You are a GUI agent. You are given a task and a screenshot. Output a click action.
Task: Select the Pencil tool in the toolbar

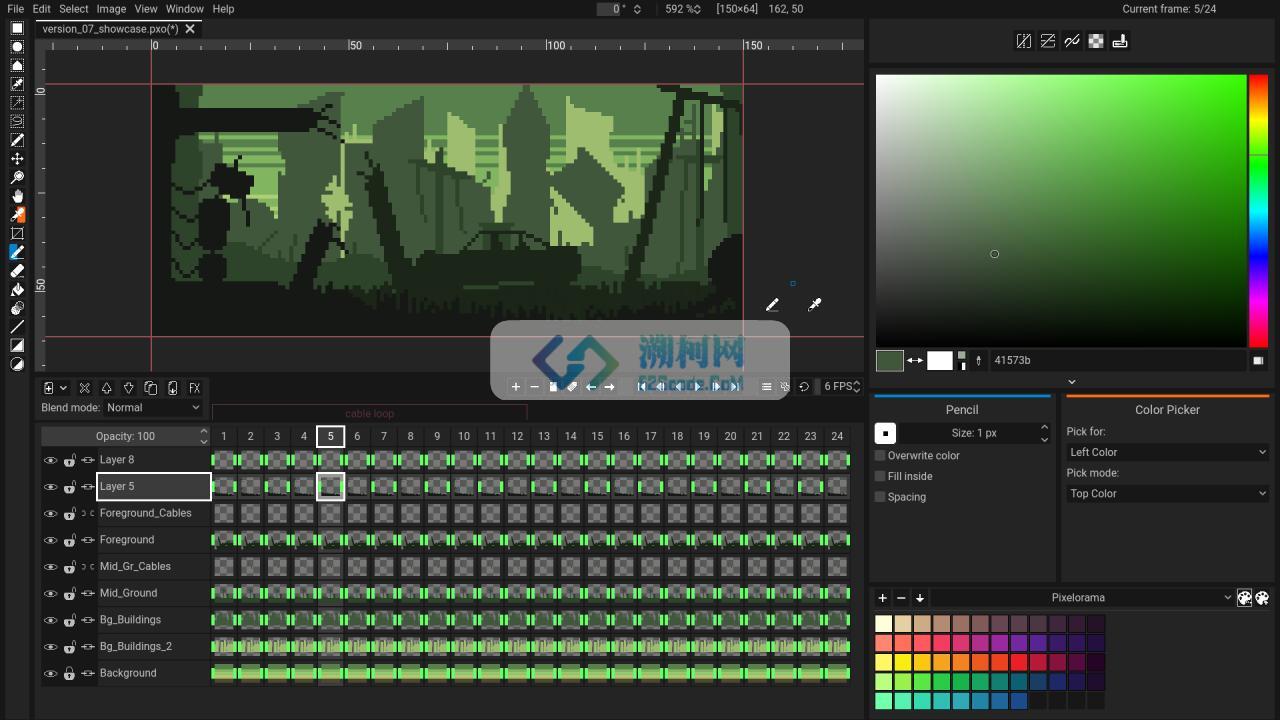coord(17,252)
